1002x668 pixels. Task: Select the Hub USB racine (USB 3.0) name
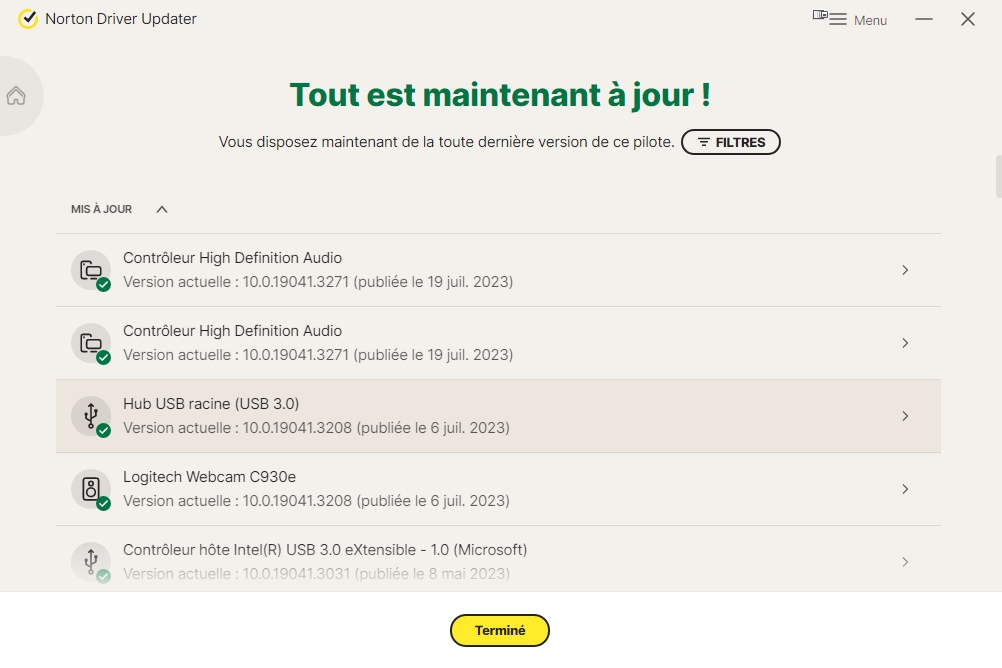(x=211, y=404)
